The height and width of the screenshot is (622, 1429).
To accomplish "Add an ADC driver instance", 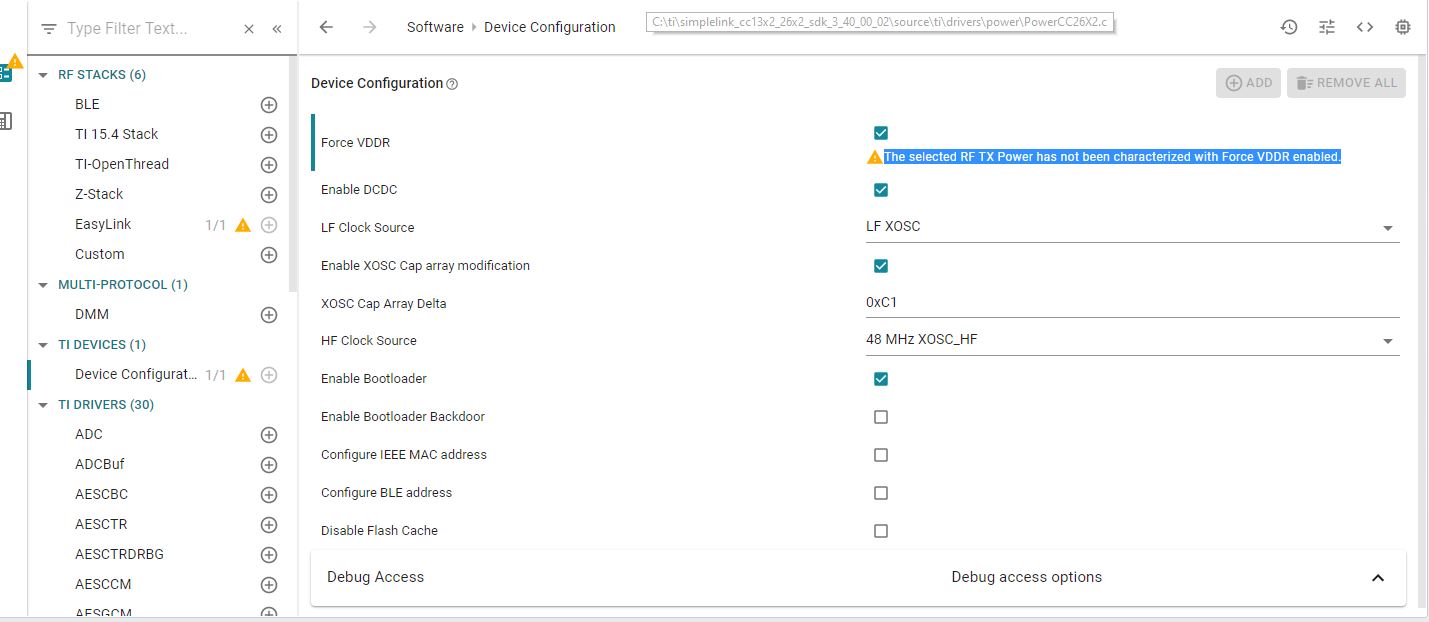I will point(269,434).
